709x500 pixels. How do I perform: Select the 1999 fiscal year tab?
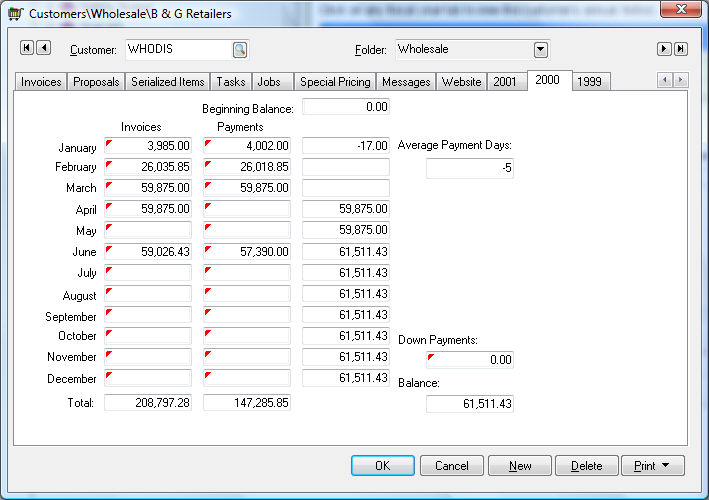[x=589, y=82]
